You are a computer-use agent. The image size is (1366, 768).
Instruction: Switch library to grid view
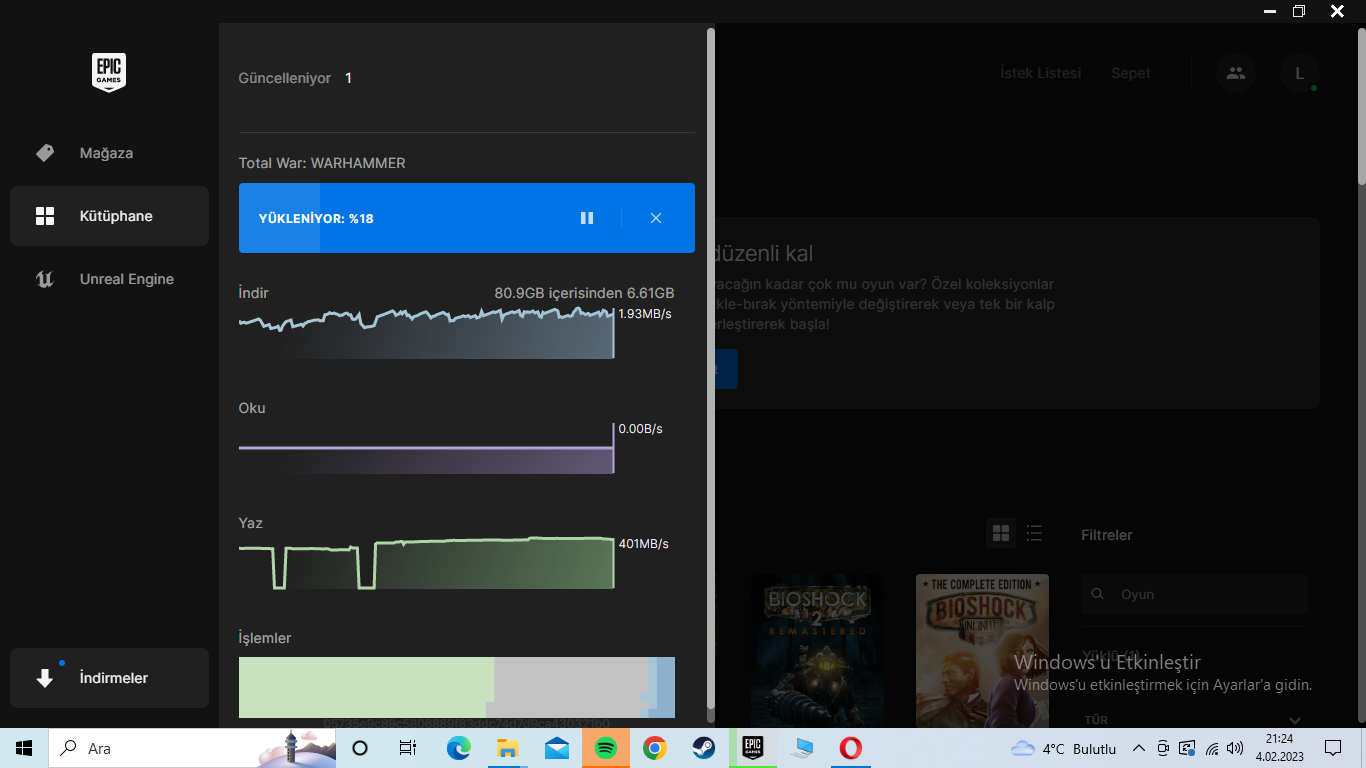[x=1001, y=533]
